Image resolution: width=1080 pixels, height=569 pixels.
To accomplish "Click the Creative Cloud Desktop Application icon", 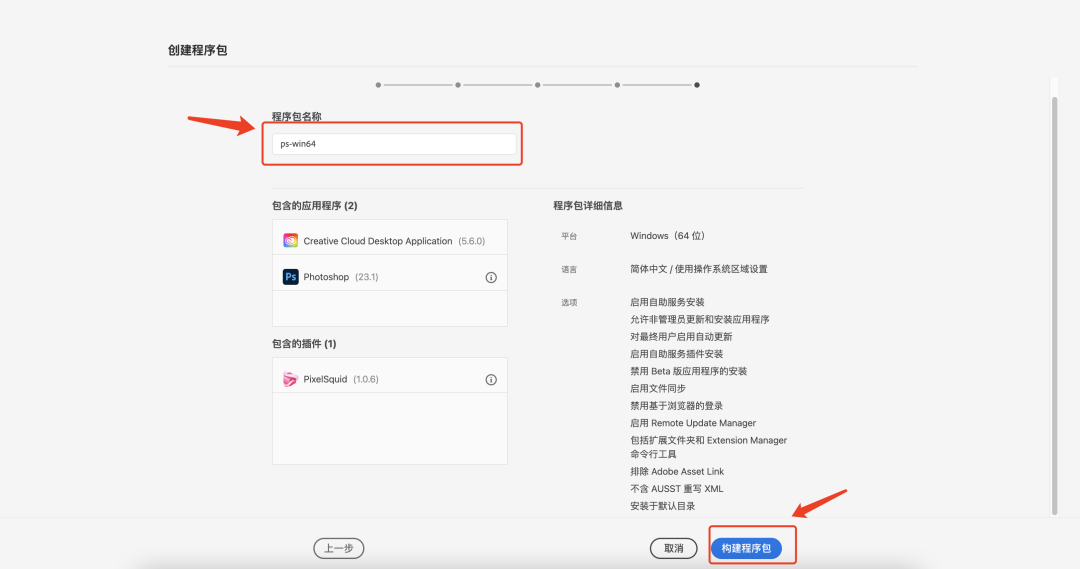I will pyautogui.click(x=291, y=240).
